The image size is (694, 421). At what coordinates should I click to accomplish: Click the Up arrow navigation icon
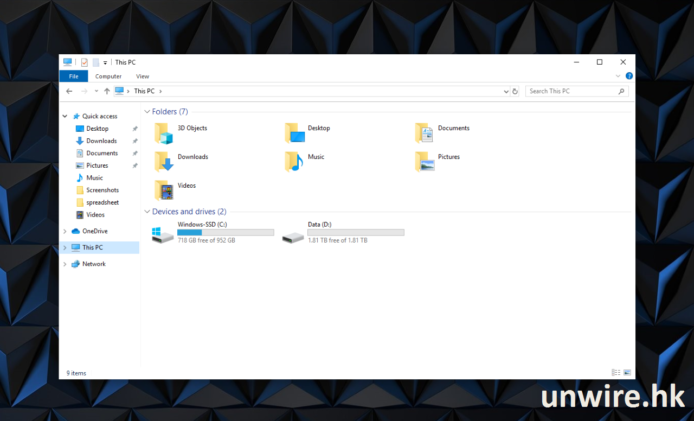pos(107,91)
